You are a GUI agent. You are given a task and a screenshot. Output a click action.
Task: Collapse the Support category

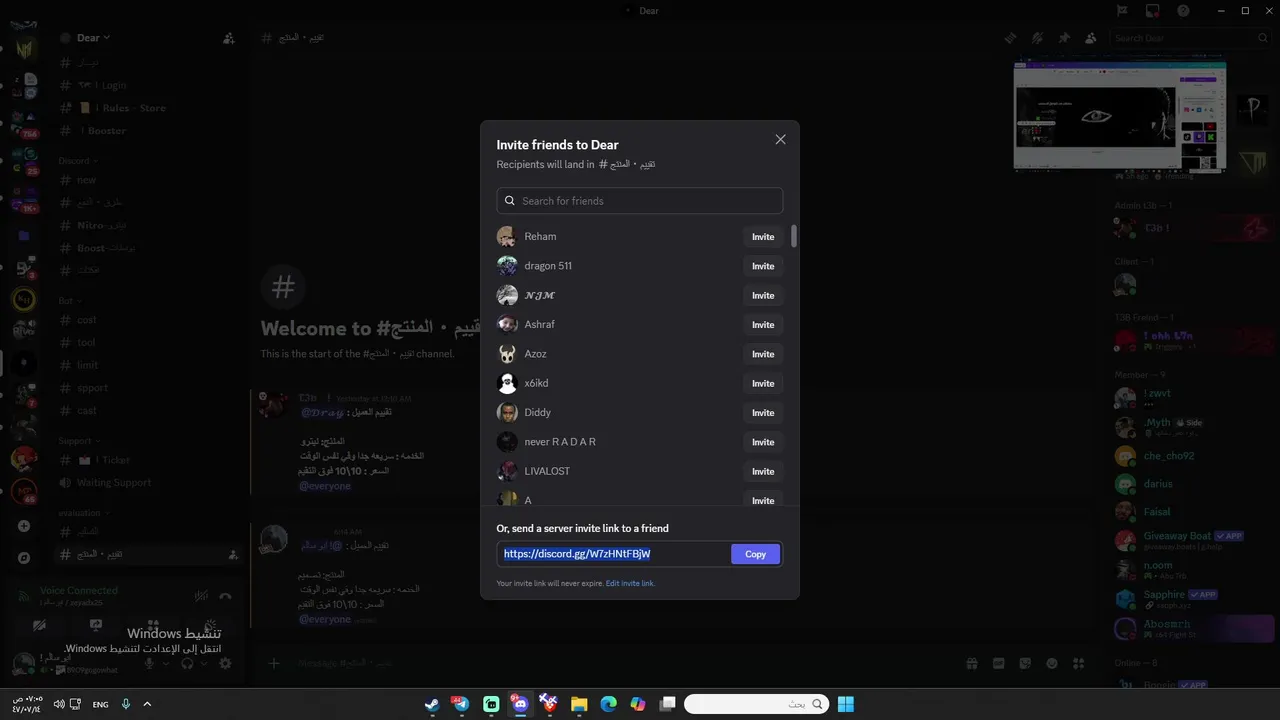pyautogui.click(x=77, y=441)
